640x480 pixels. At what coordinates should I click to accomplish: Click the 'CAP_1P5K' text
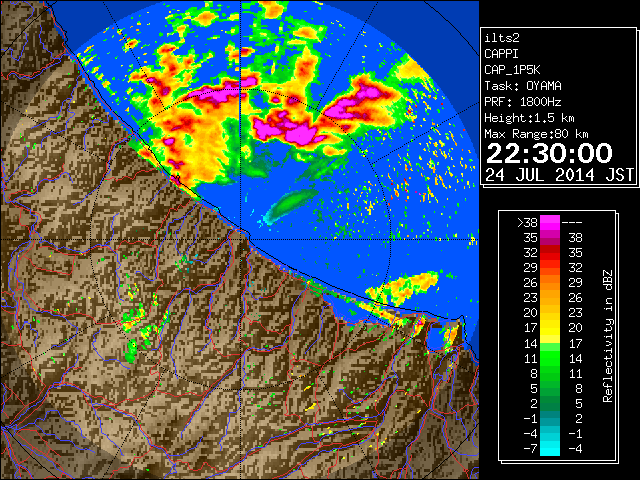pyautogui.click(x=512, y=70)
